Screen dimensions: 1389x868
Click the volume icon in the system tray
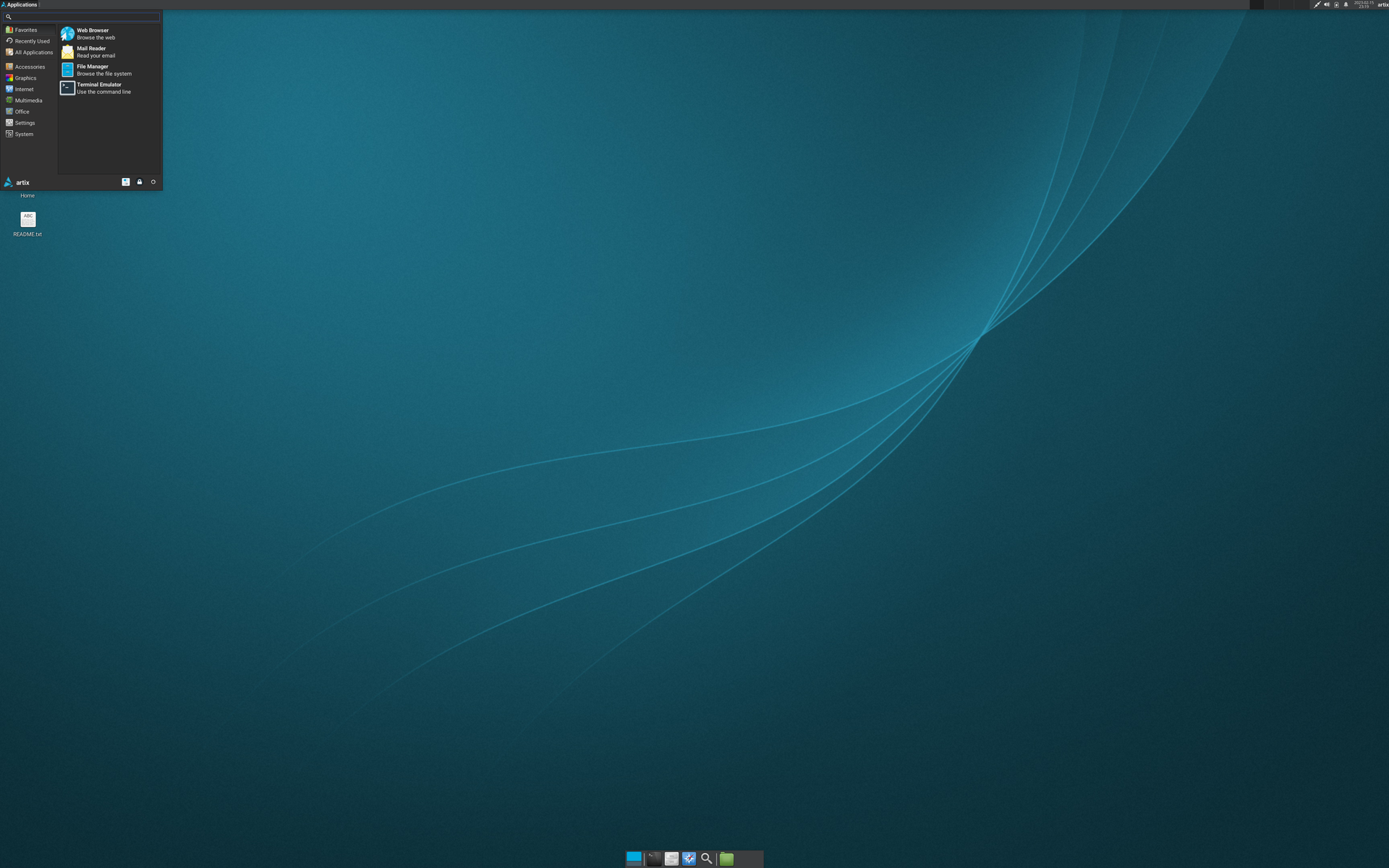[x=1327, y=4]
